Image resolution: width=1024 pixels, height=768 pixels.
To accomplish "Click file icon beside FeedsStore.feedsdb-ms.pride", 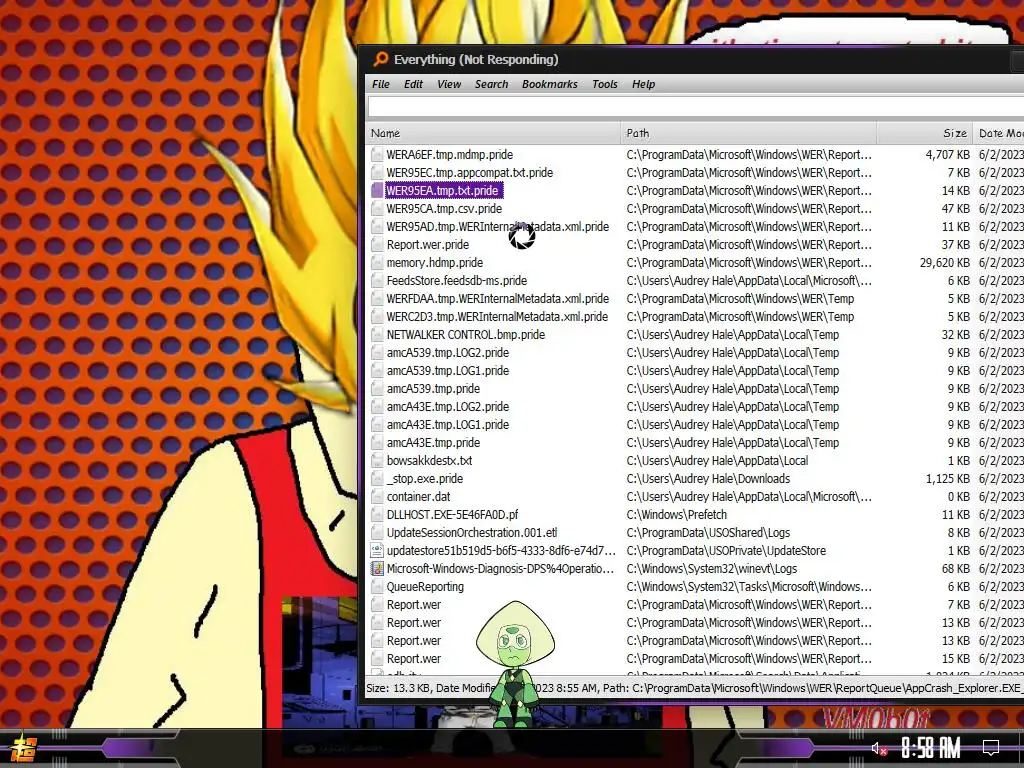I will 377,281.
